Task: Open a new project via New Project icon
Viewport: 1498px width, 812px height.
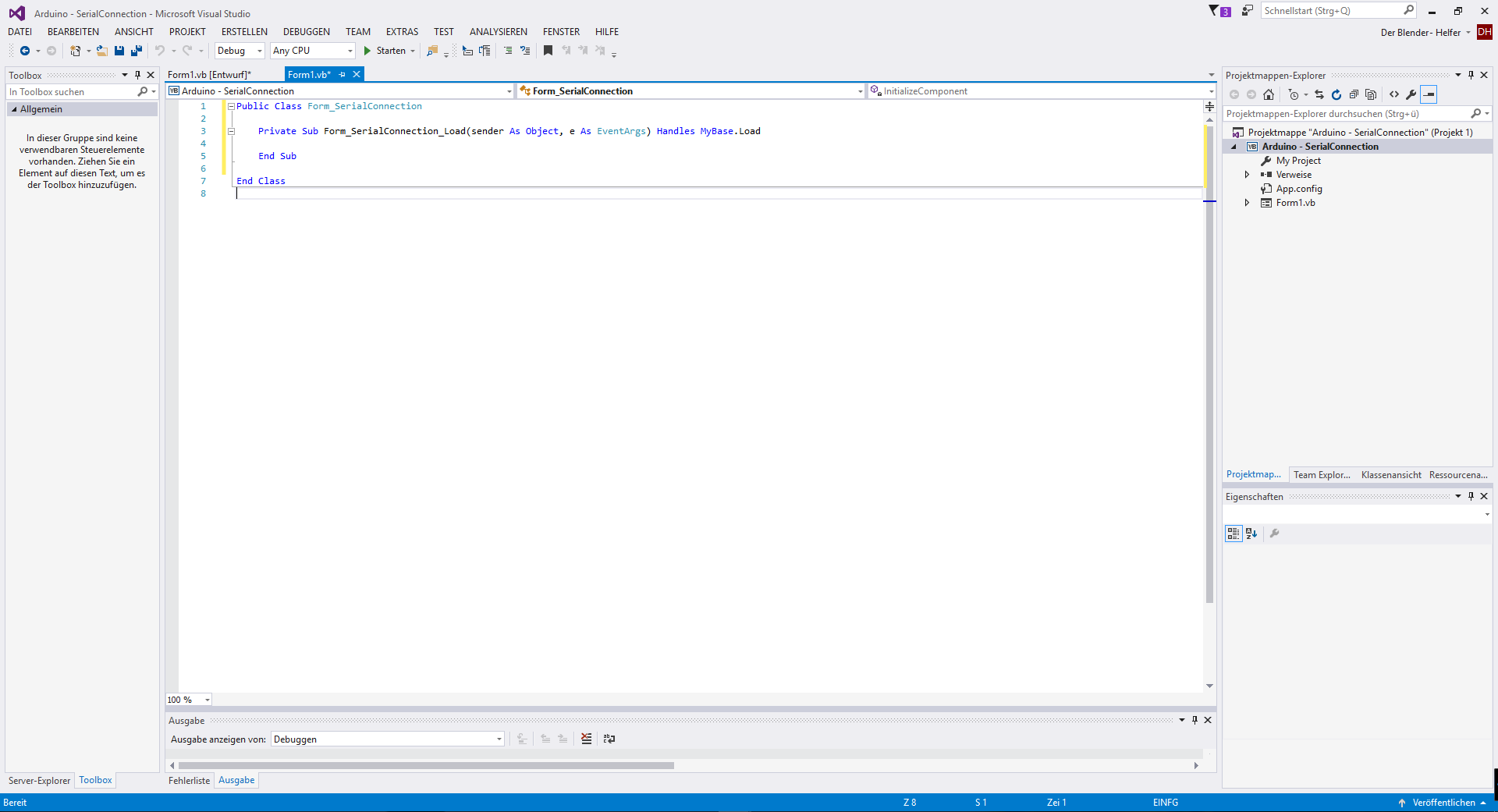Action: (75, 51)
